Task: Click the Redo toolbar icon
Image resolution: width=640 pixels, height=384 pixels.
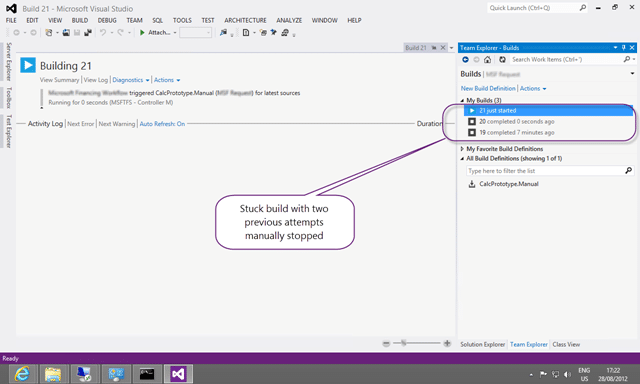Action: pyautogui.click(x=120, y=33)
